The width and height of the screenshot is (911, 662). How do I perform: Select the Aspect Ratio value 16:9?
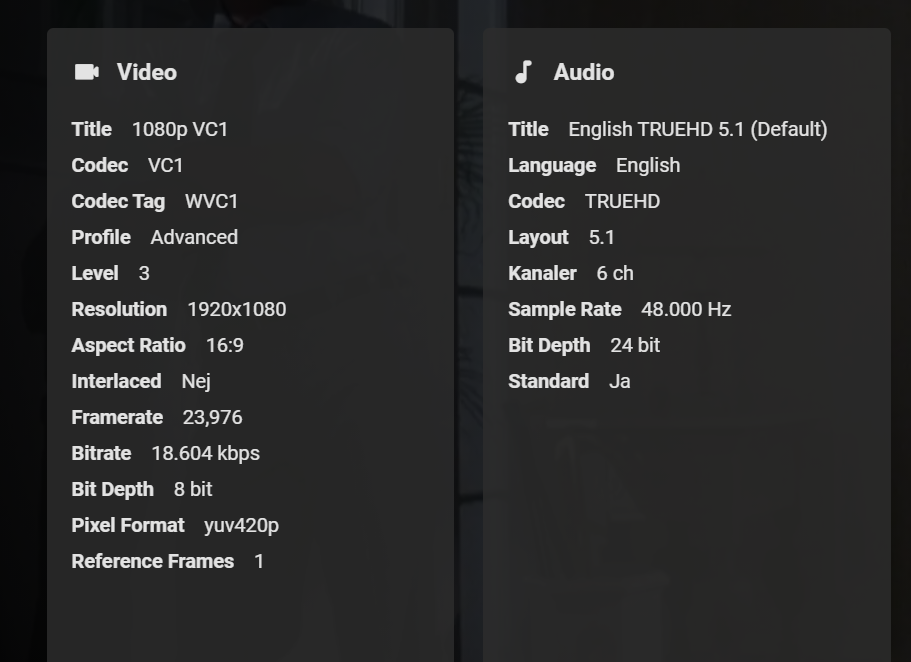pos(225,345)
